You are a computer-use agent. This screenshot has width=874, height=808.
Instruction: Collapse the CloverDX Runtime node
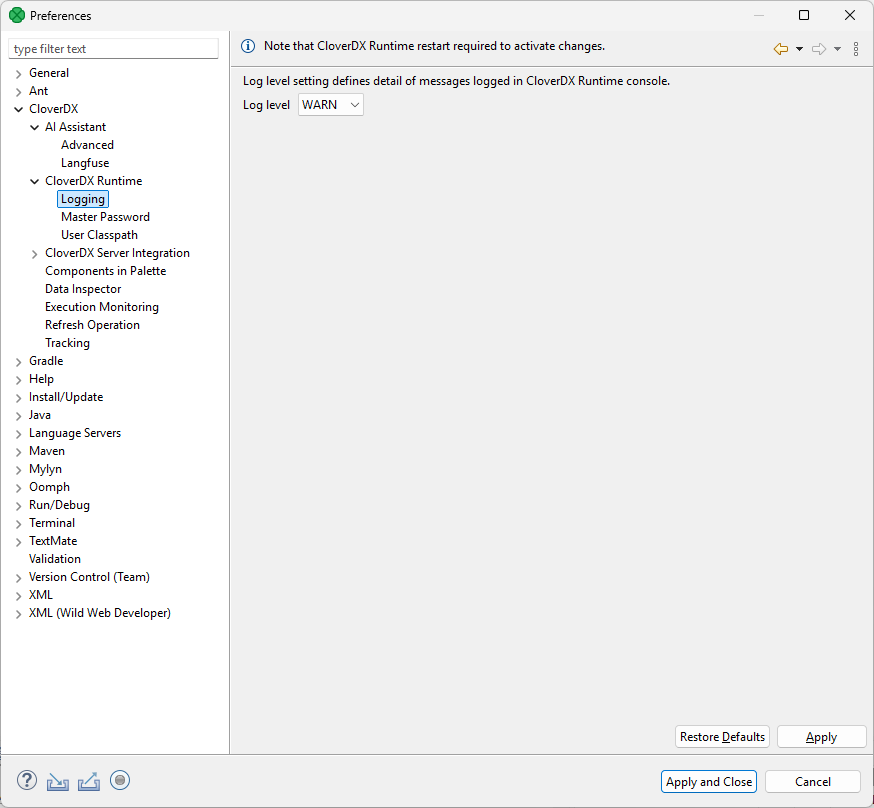(x=35, y=182)
